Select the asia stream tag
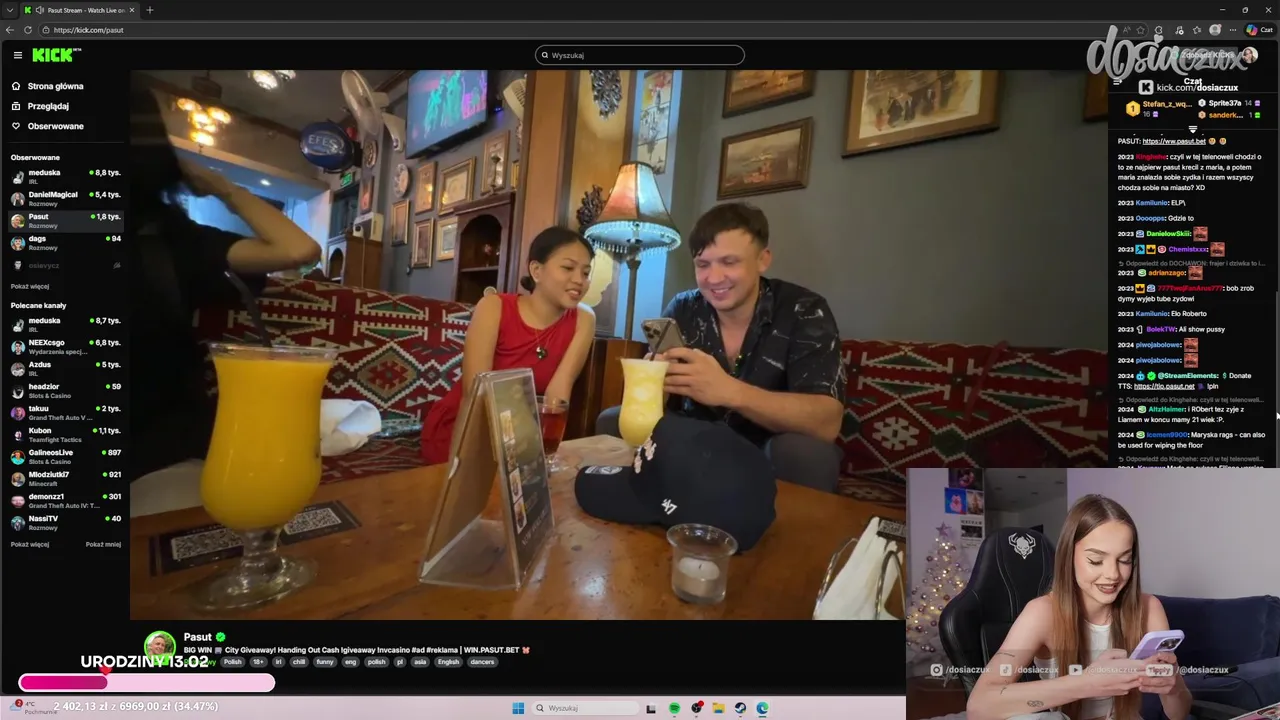This screenshot has width=1280, height=720. pyautogui.click(x=420, y=662)
